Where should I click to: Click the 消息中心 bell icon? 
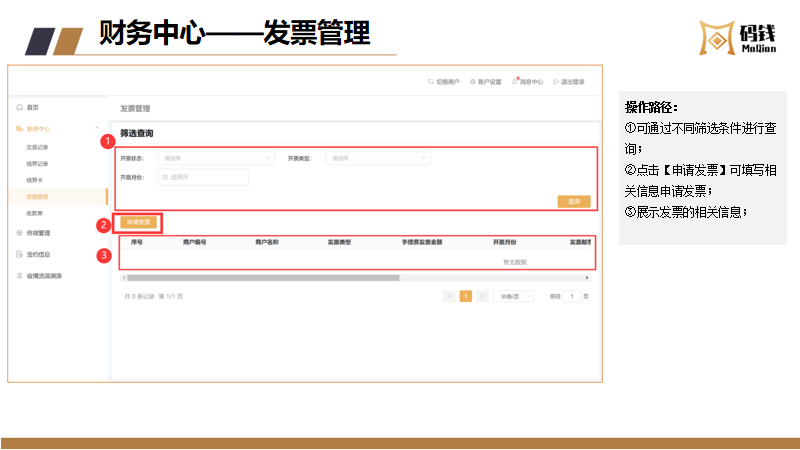pos(515,82)
